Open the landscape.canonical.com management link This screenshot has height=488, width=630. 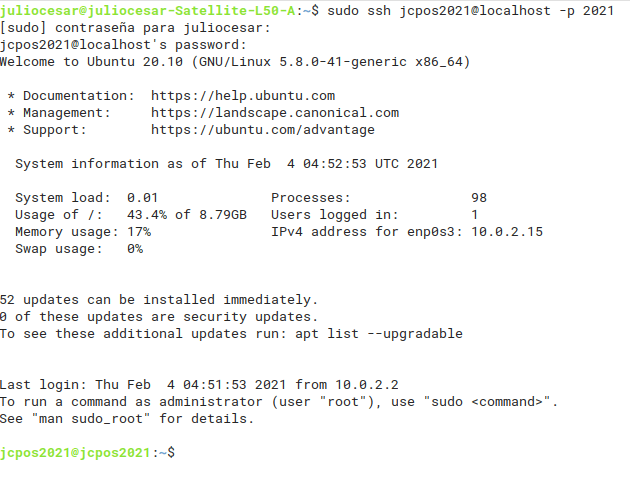point(274,113)
